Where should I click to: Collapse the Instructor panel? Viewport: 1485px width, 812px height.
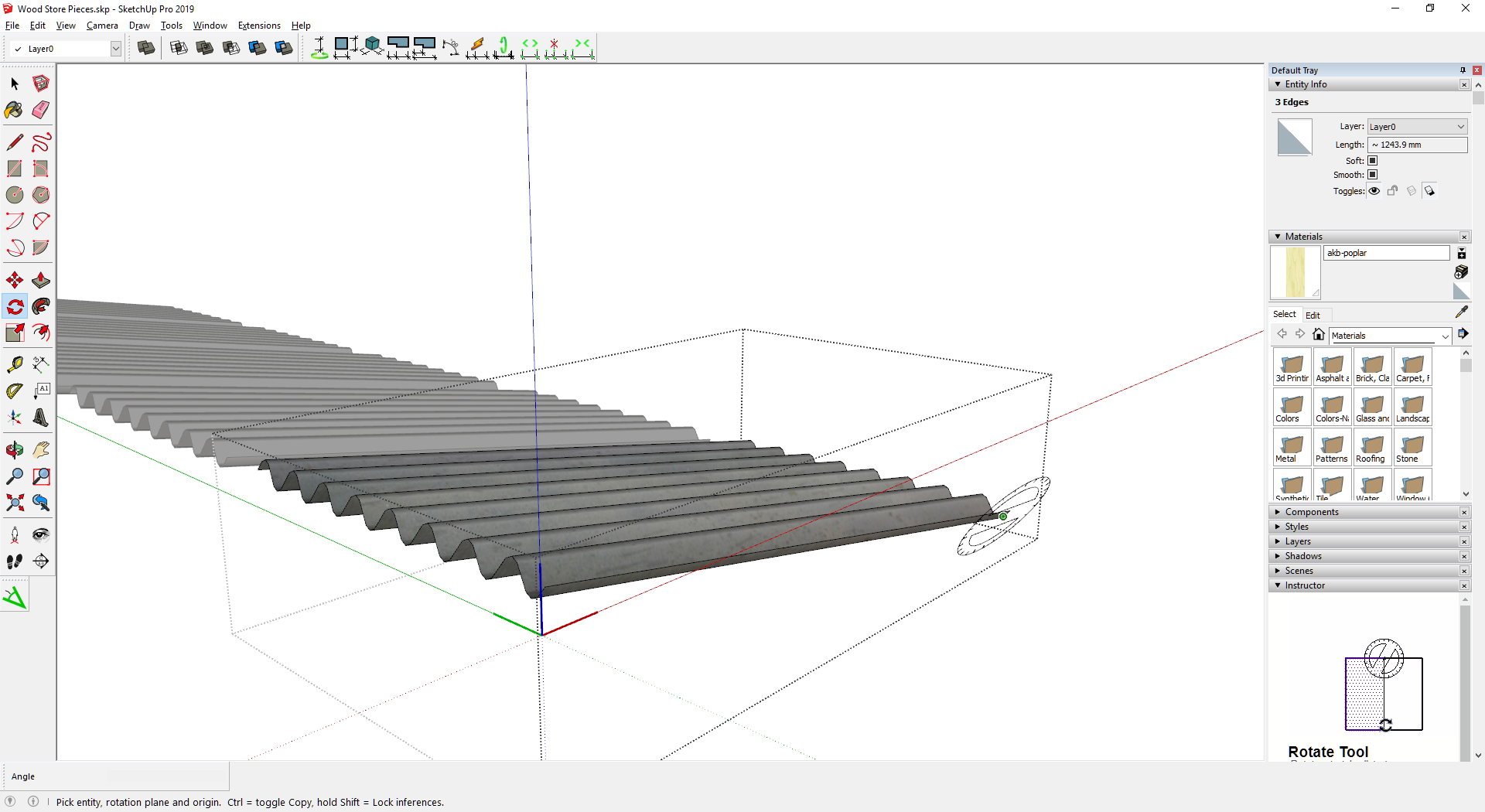(x=1278, y=585)
